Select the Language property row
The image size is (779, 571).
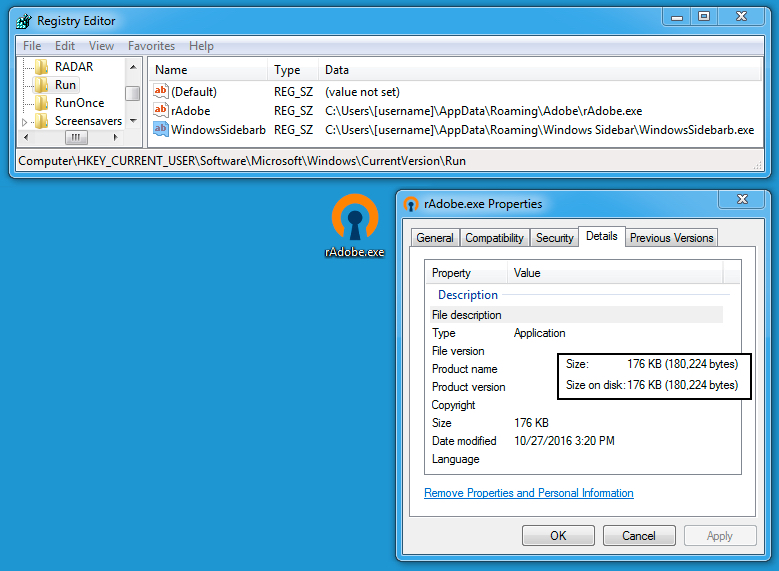[576, 459]
